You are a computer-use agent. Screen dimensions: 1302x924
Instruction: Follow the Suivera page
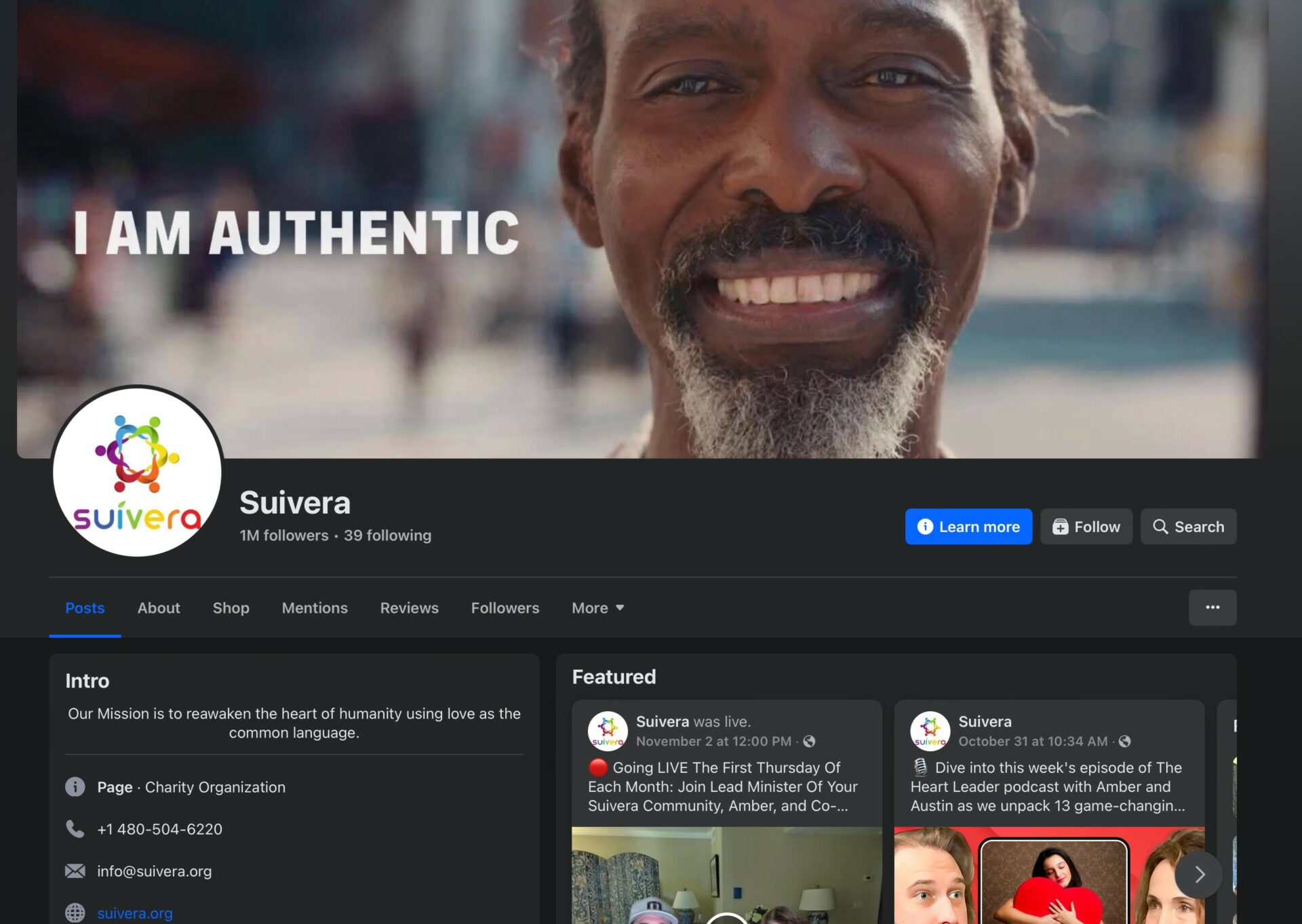point(1086,527)
